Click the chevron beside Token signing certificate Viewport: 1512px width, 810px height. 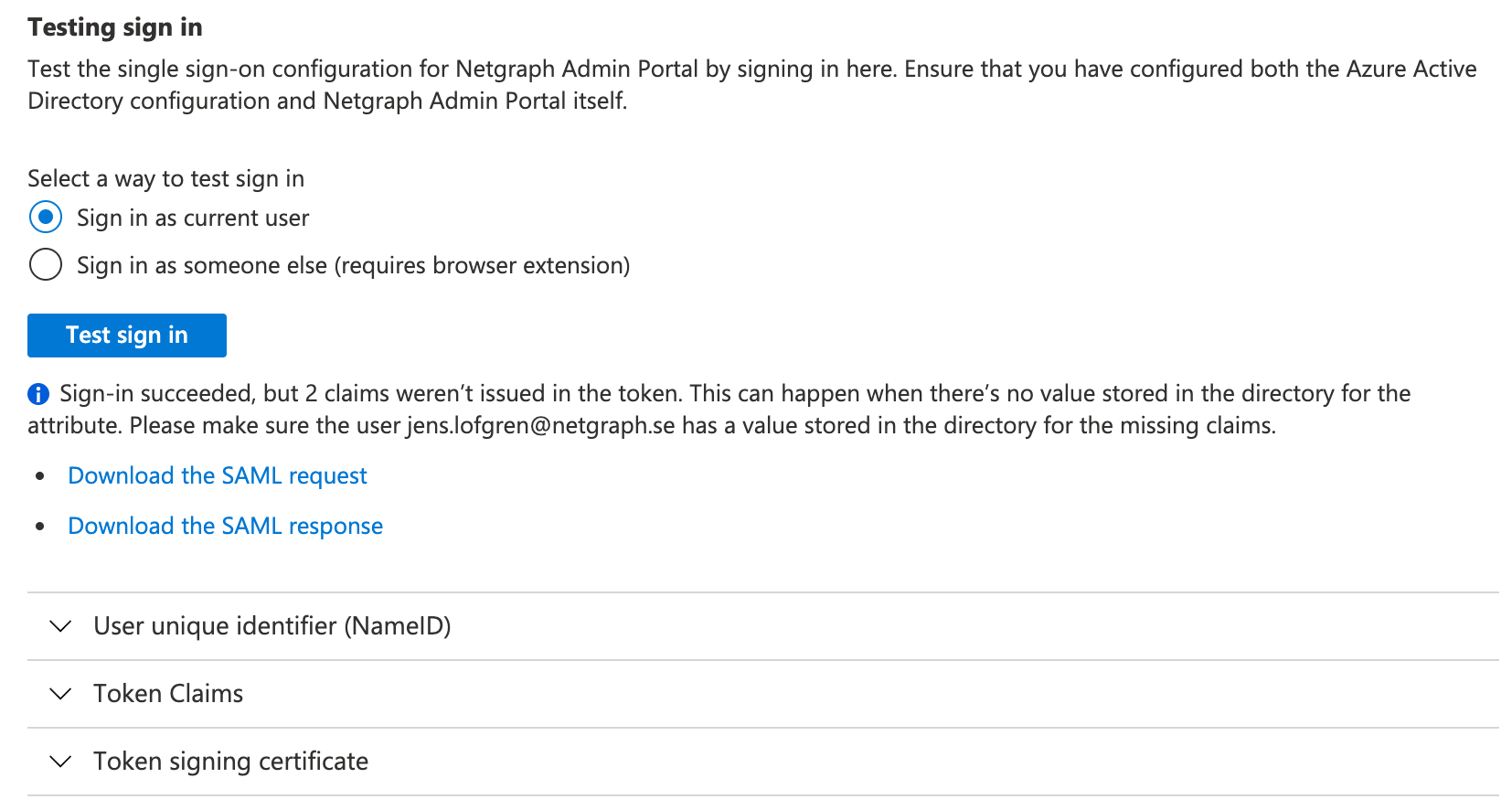tap(60, 762)
